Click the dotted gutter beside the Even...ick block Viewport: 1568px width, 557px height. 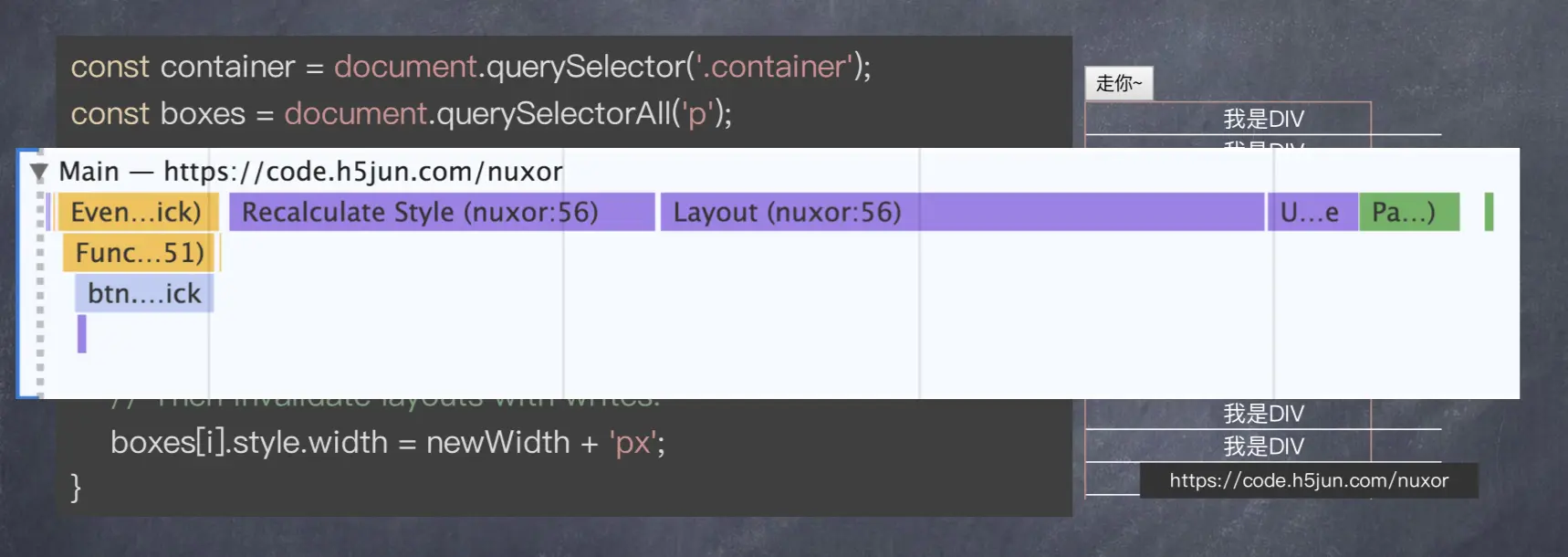[x=40, y=212]
